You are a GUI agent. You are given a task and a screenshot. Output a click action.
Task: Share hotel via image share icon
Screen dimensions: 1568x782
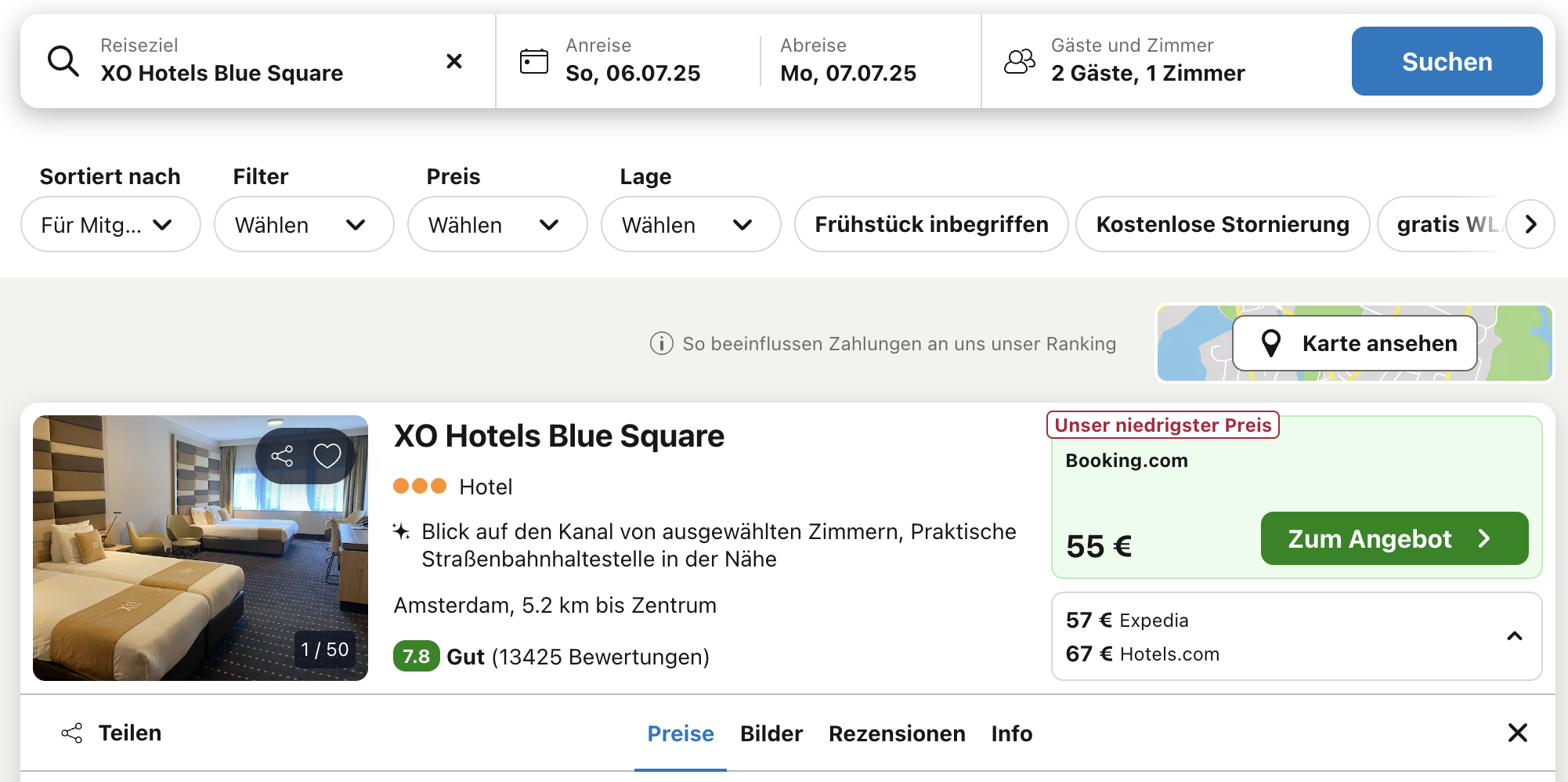coord(282,456)
